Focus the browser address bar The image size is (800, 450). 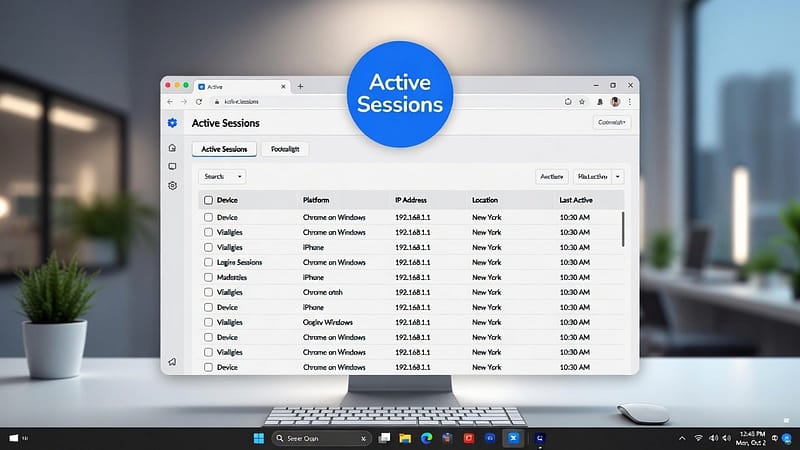(x=383, y=102)
